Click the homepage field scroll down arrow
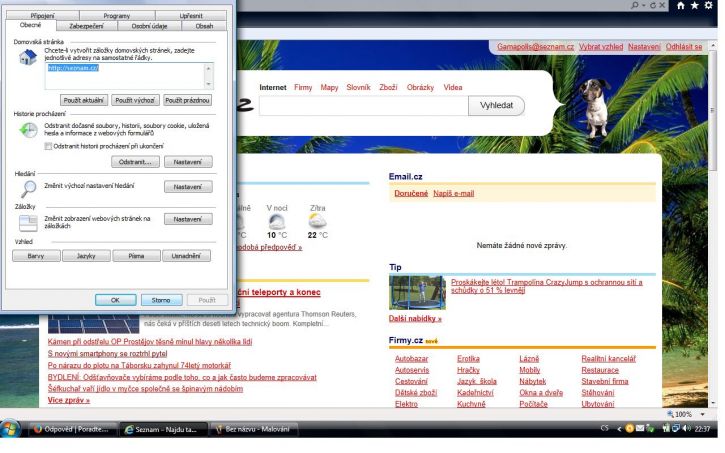 [x=209, y=84]
